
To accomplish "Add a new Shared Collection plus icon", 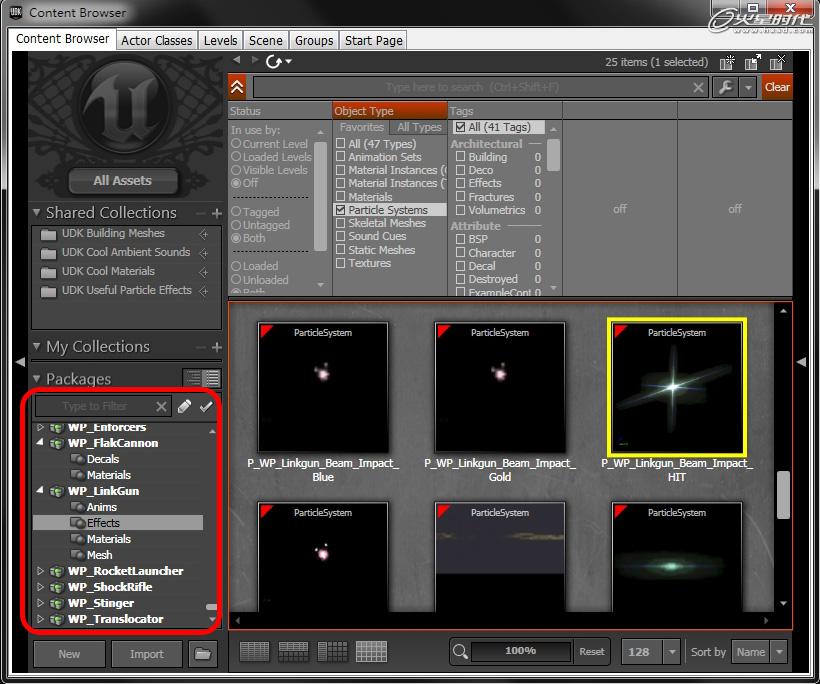I will (217, 213).
